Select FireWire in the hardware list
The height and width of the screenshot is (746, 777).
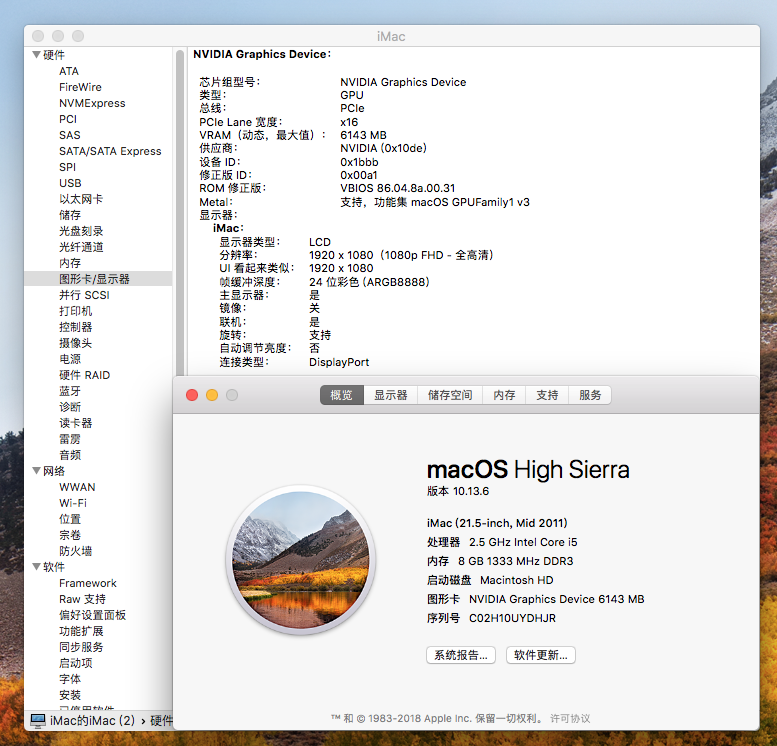[x=80, y=87]
